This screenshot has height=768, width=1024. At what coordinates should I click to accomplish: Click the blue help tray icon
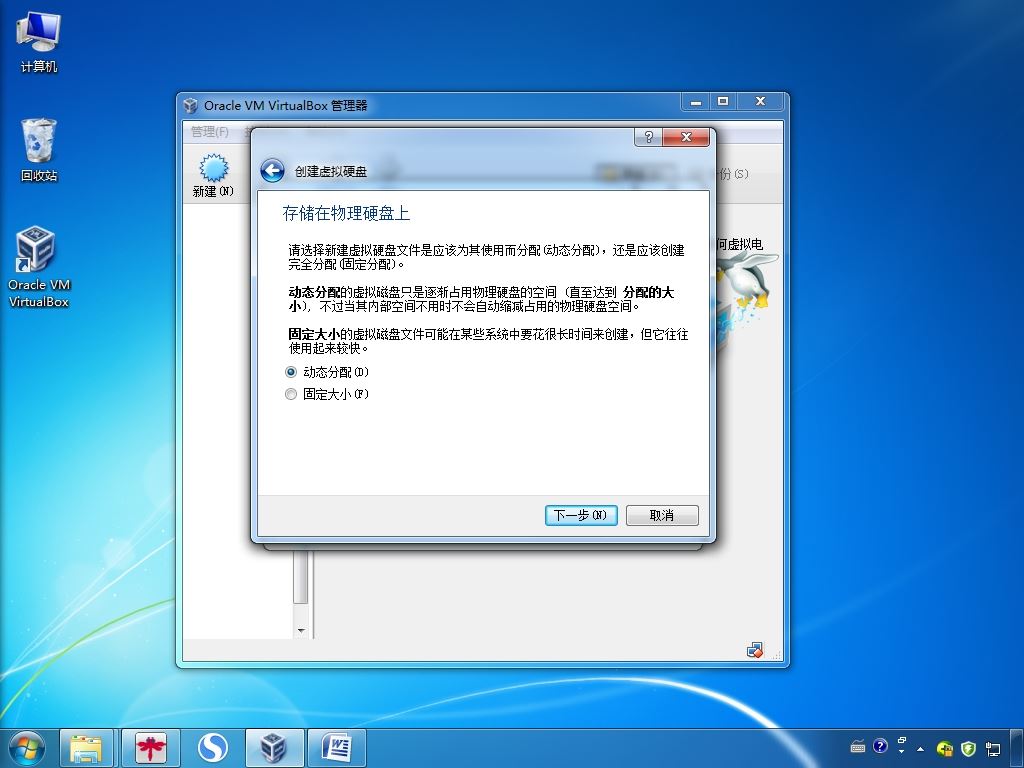(880, 745)
